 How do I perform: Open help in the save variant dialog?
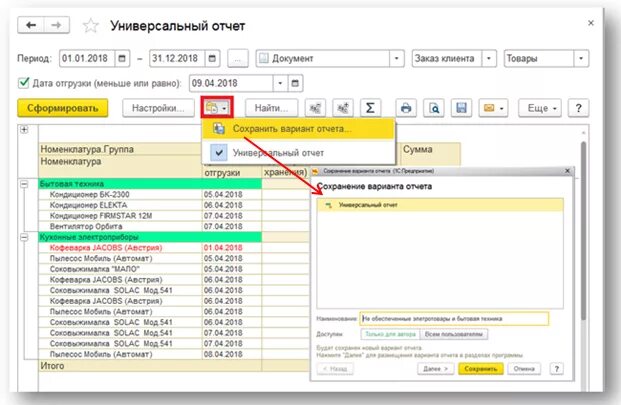click(x=556, y=369)
